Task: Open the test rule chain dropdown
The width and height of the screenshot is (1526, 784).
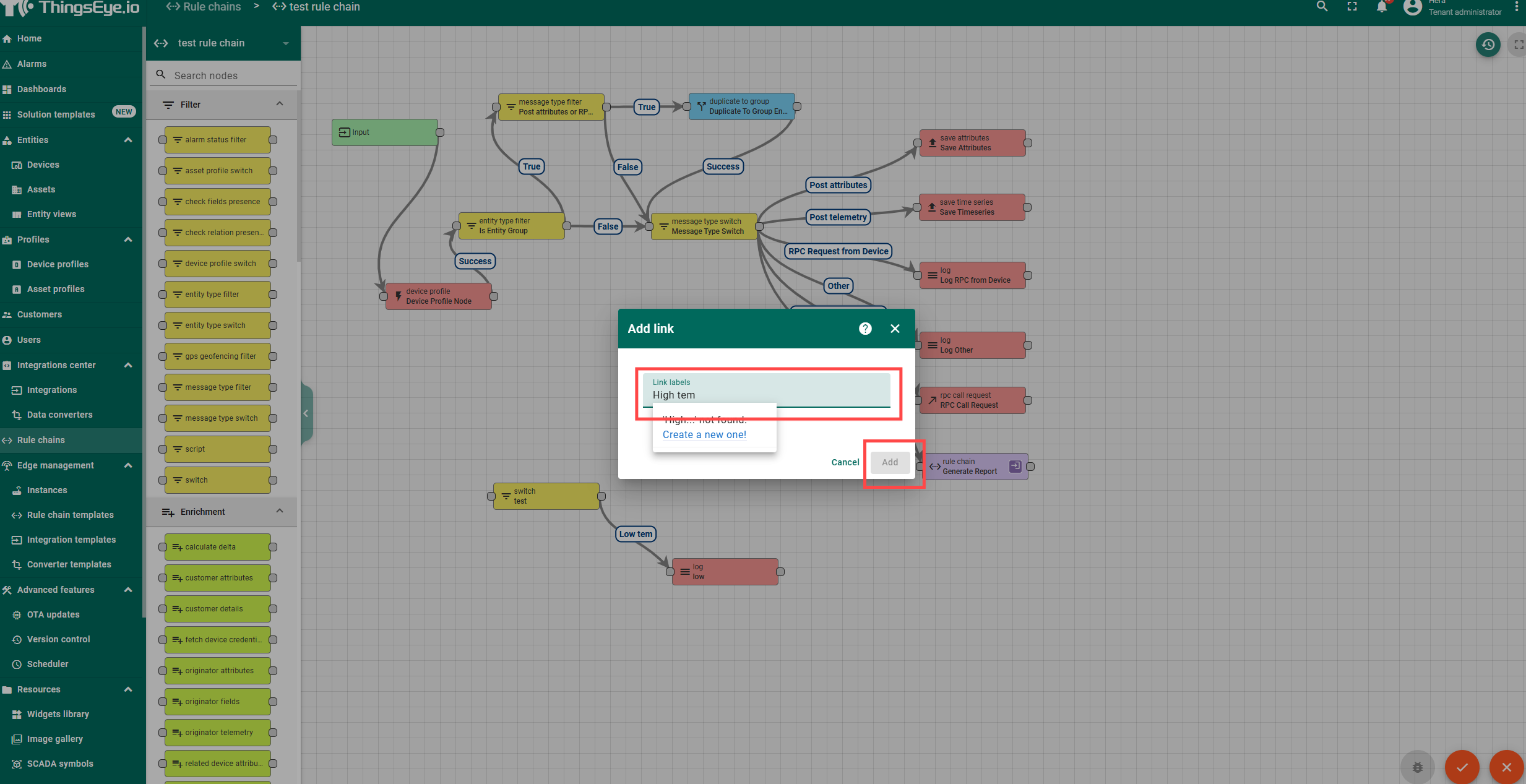Action: click(285, 43)
